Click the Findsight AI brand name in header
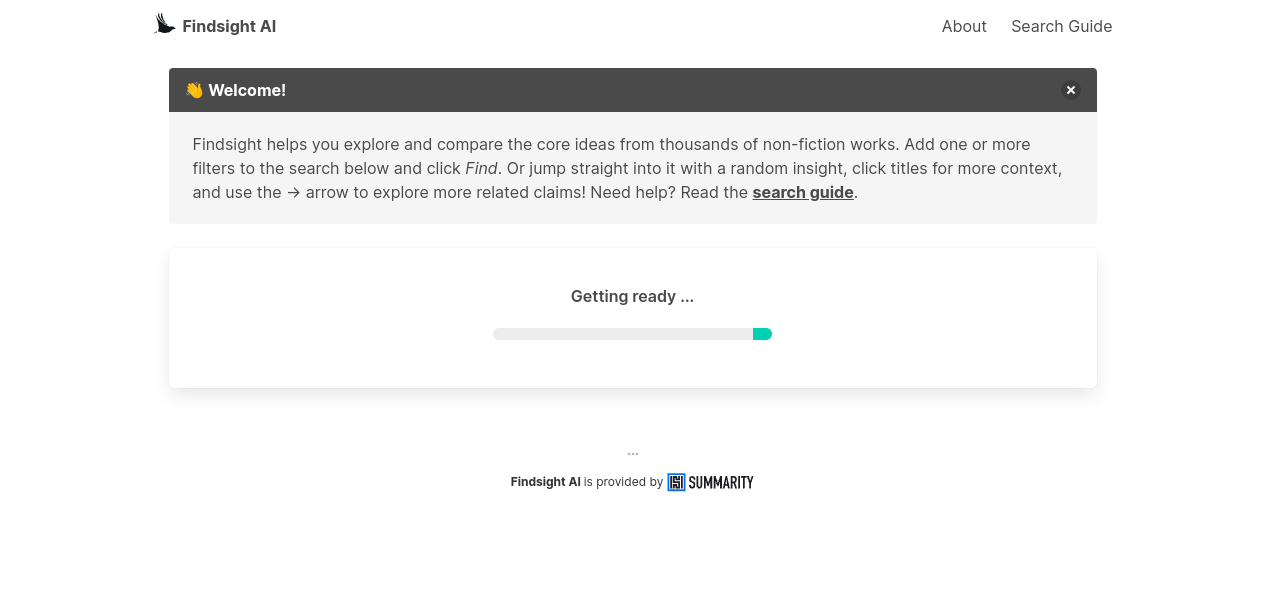The width and height of the screenshot is (1280, 600). 229,27
